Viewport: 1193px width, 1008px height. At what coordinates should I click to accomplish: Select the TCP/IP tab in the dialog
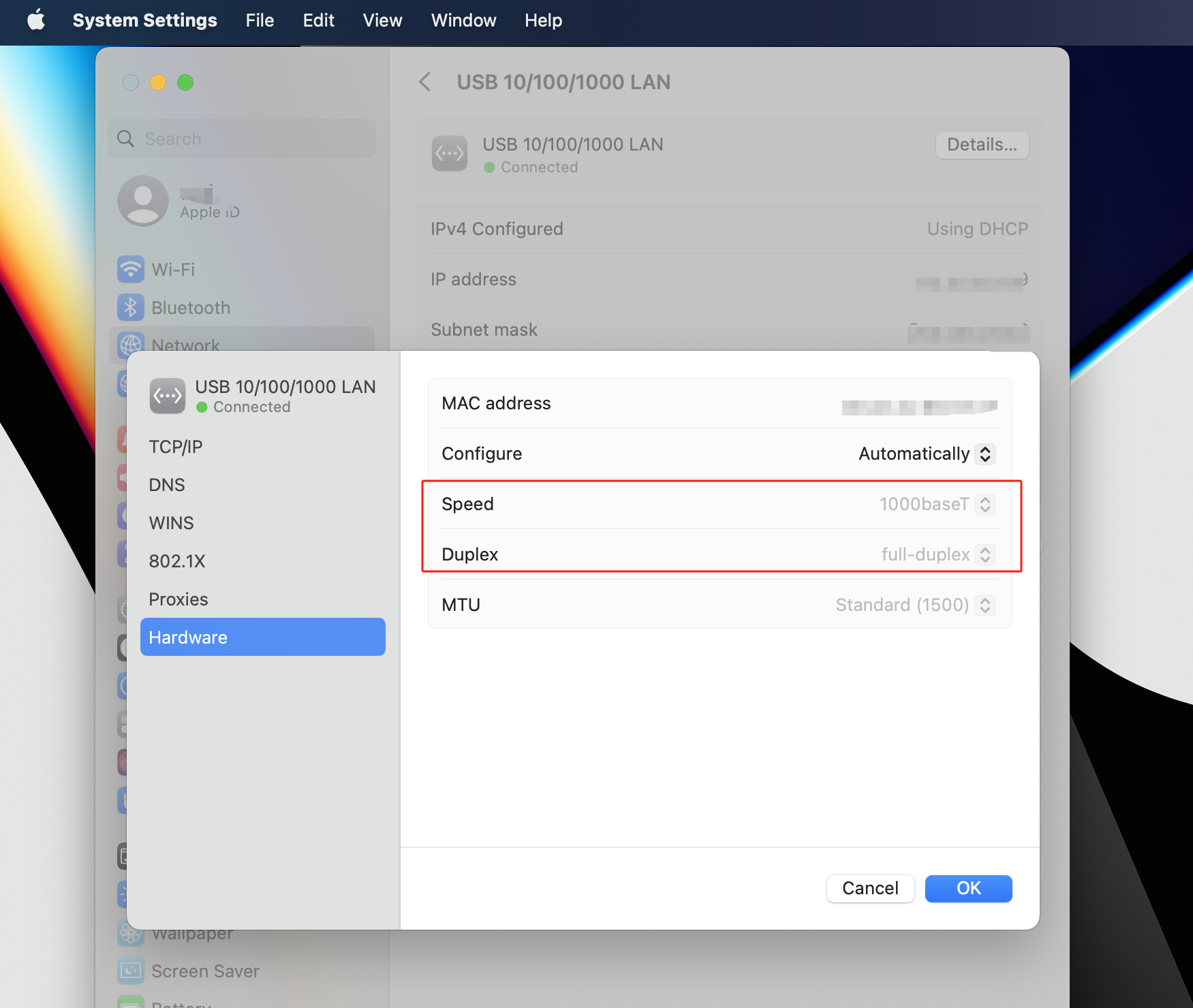263,447
